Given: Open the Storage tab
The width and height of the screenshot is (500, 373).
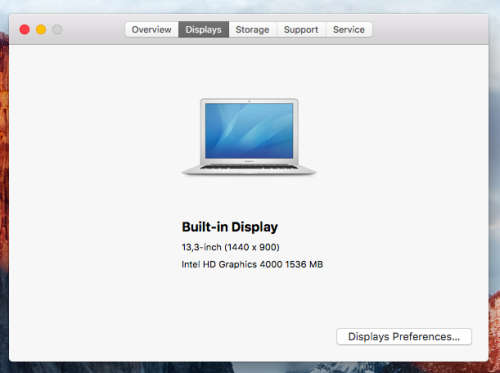Looking at the screenshot, I should [252, 30].
